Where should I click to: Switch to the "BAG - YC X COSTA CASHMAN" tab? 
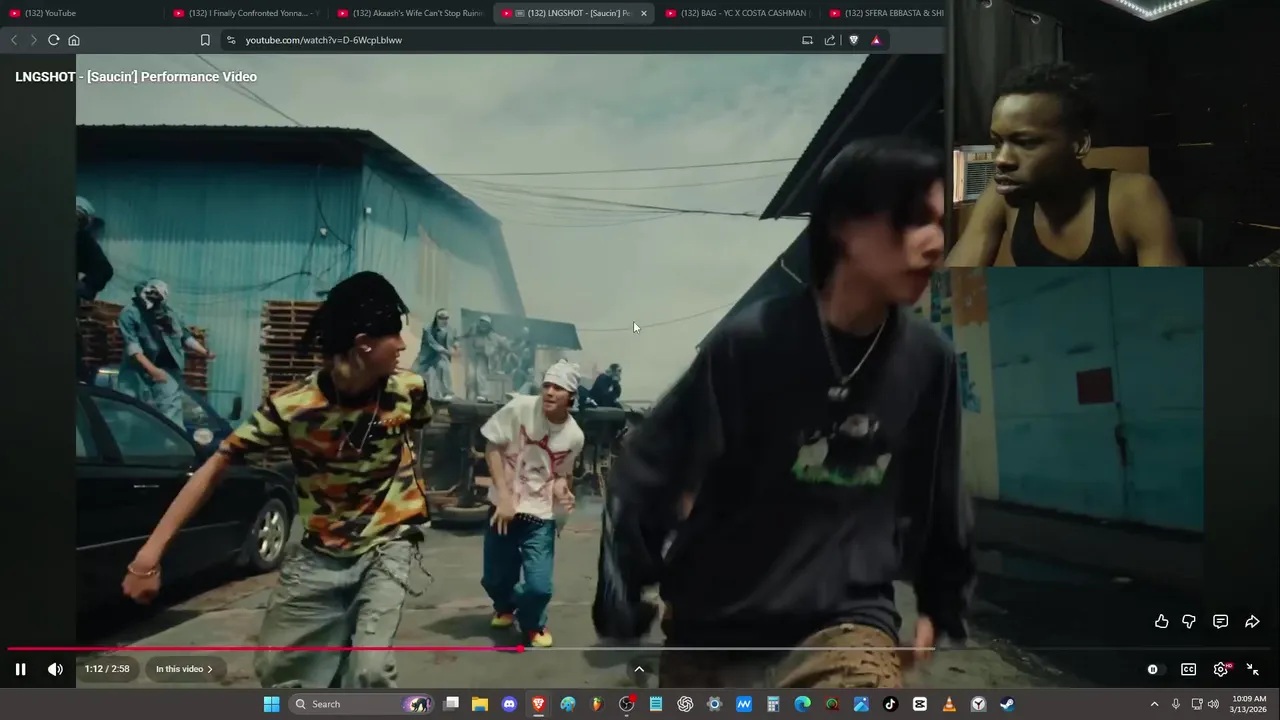click(x=738, y=13)
